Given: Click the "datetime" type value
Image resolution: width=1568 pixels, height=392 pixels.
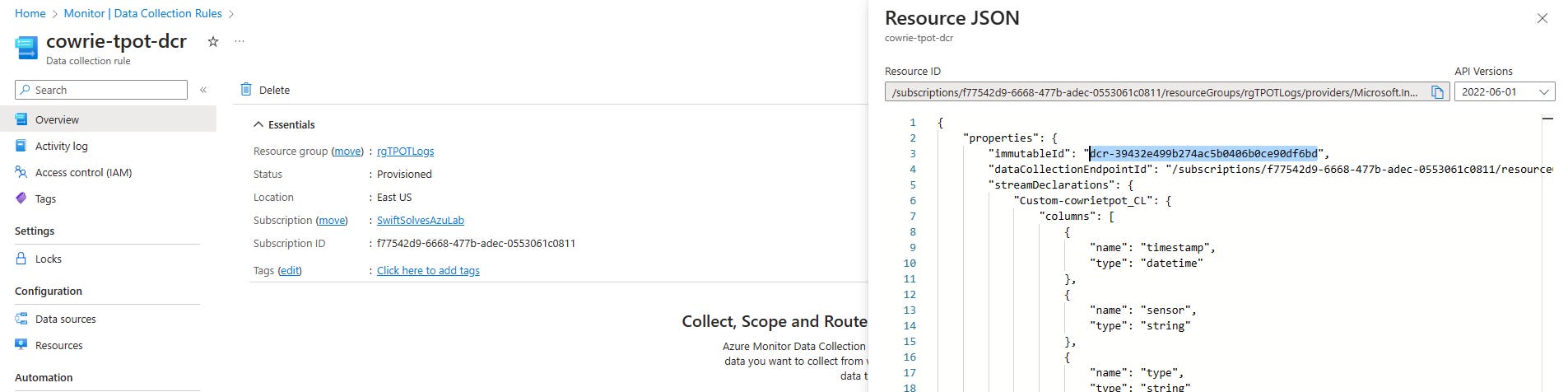Looking at the screenshot, I should pos(1171,263).
